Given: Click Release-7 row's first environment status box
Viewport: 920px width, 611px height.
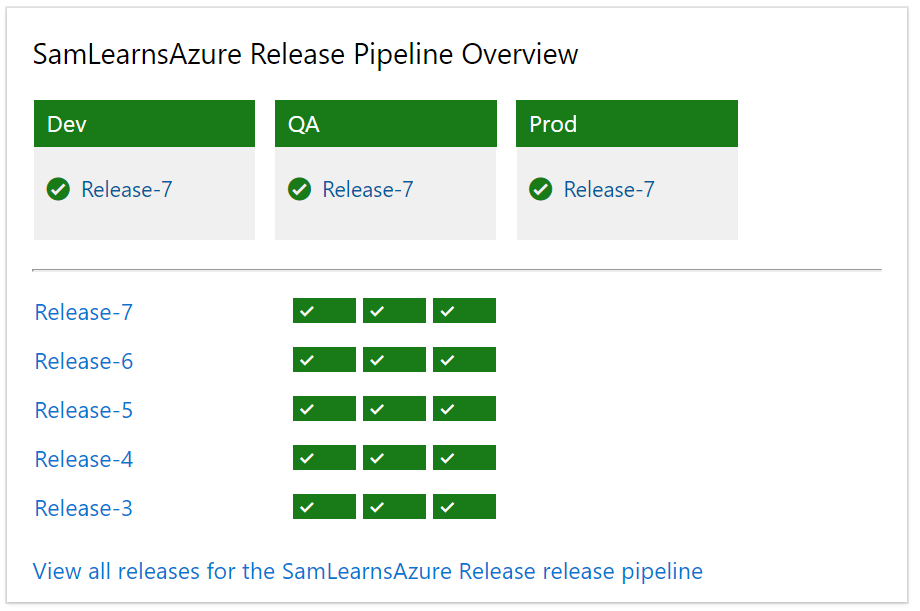Looking at the screenshot, I should (x=324, y=311).
